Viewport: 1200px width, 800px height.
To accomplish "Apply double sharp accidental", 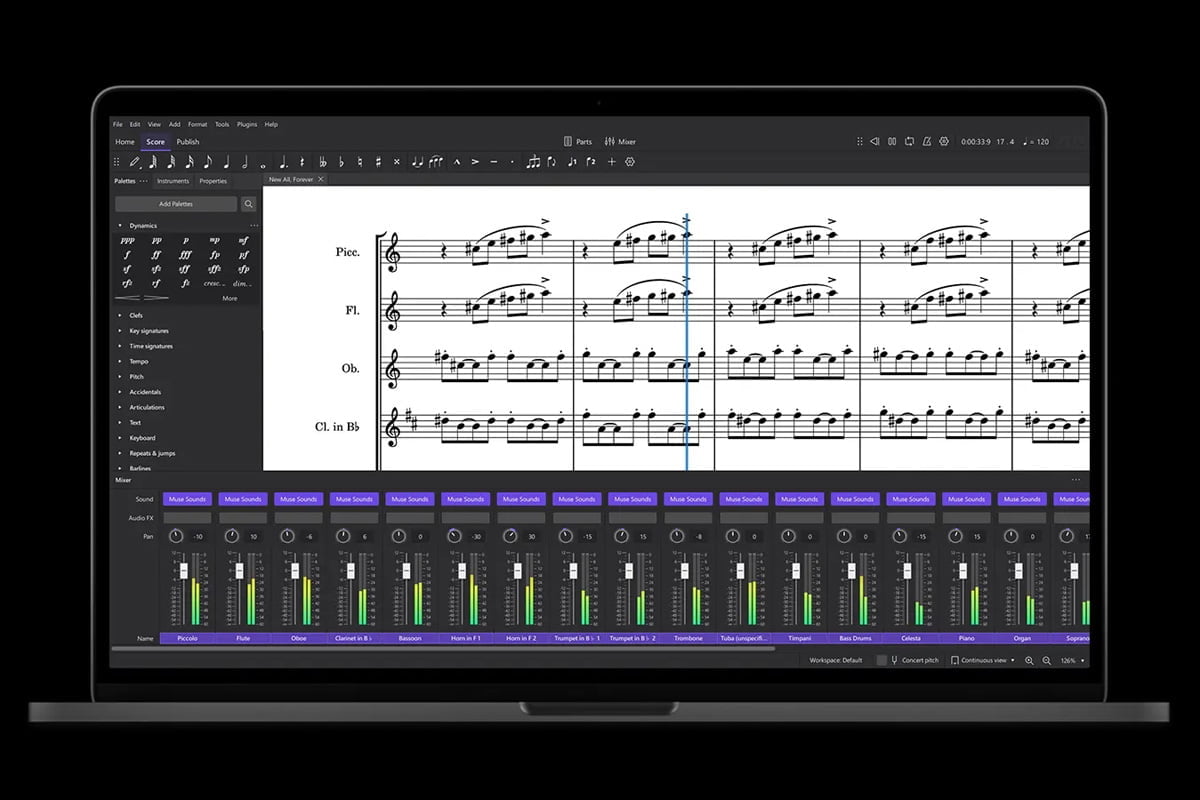I will coord(397,161).
